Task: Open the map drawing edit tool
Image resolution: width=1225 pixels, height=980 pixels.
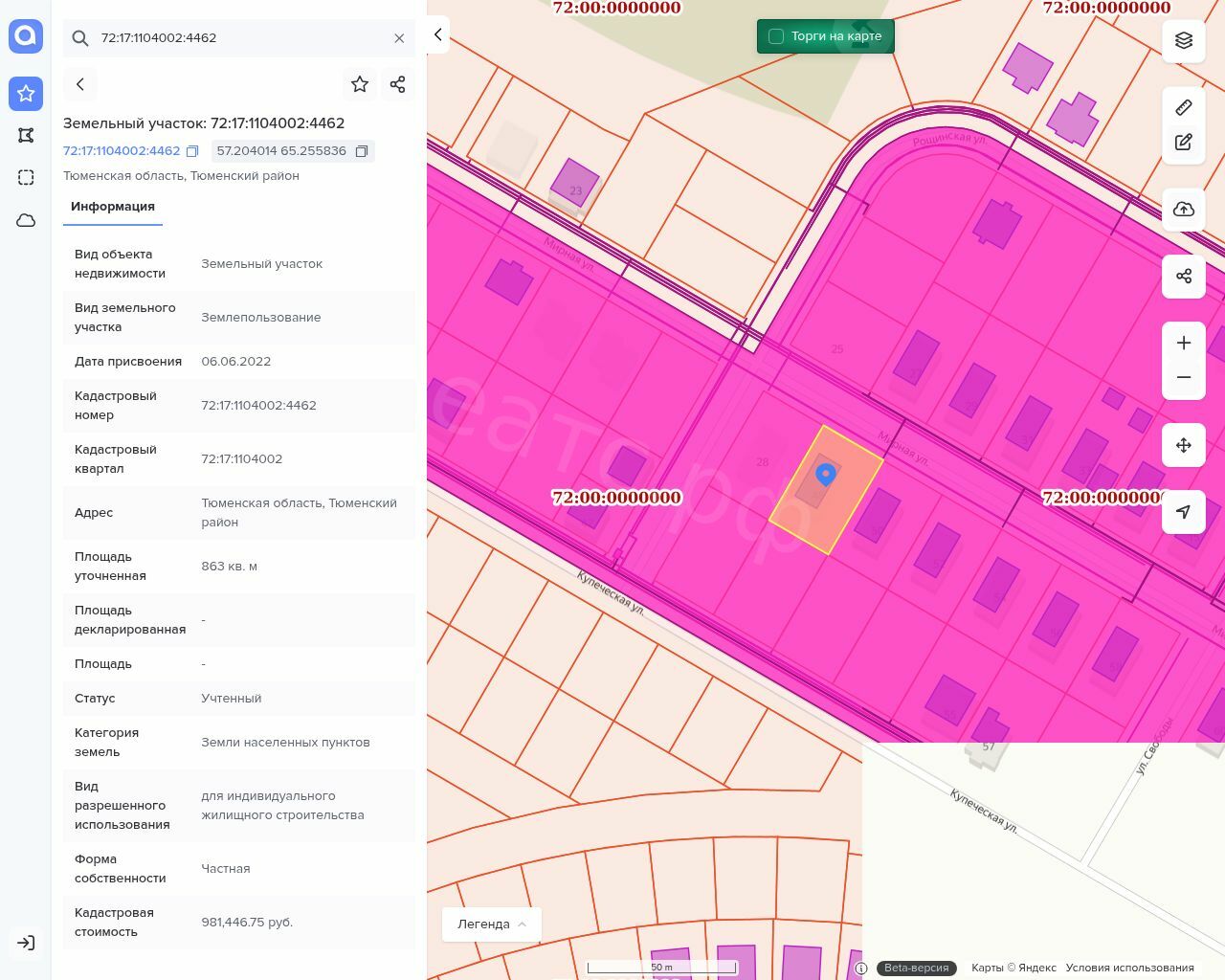Action: click(x=1183, y=143)
